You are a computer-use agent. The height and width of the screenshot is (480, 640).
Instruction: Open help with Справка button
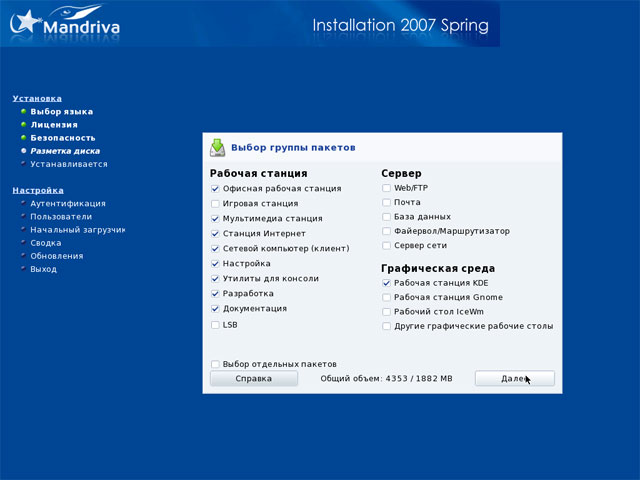click(x=253, y=378)
